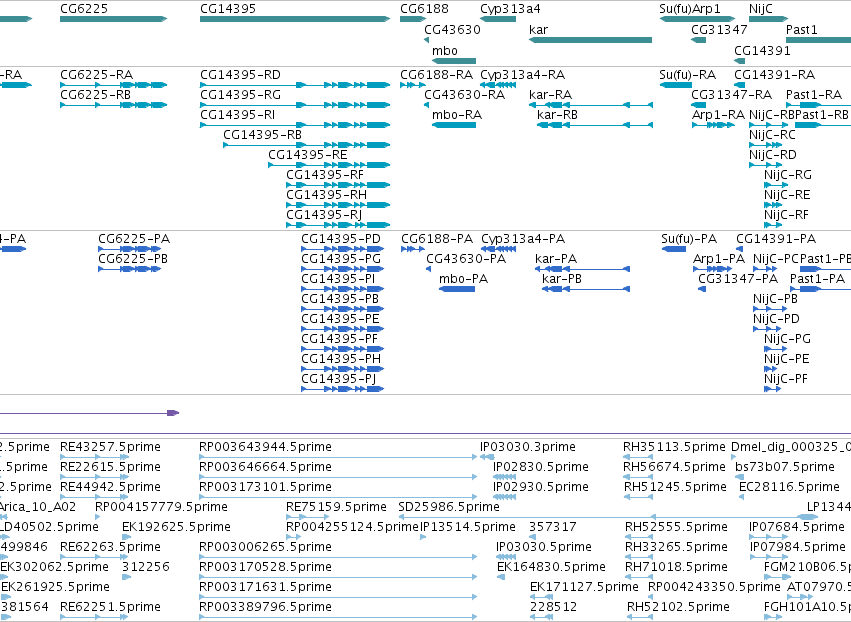Click EST RP003389796.5prime
851x622 pixels.
click(x=265, y=607)
